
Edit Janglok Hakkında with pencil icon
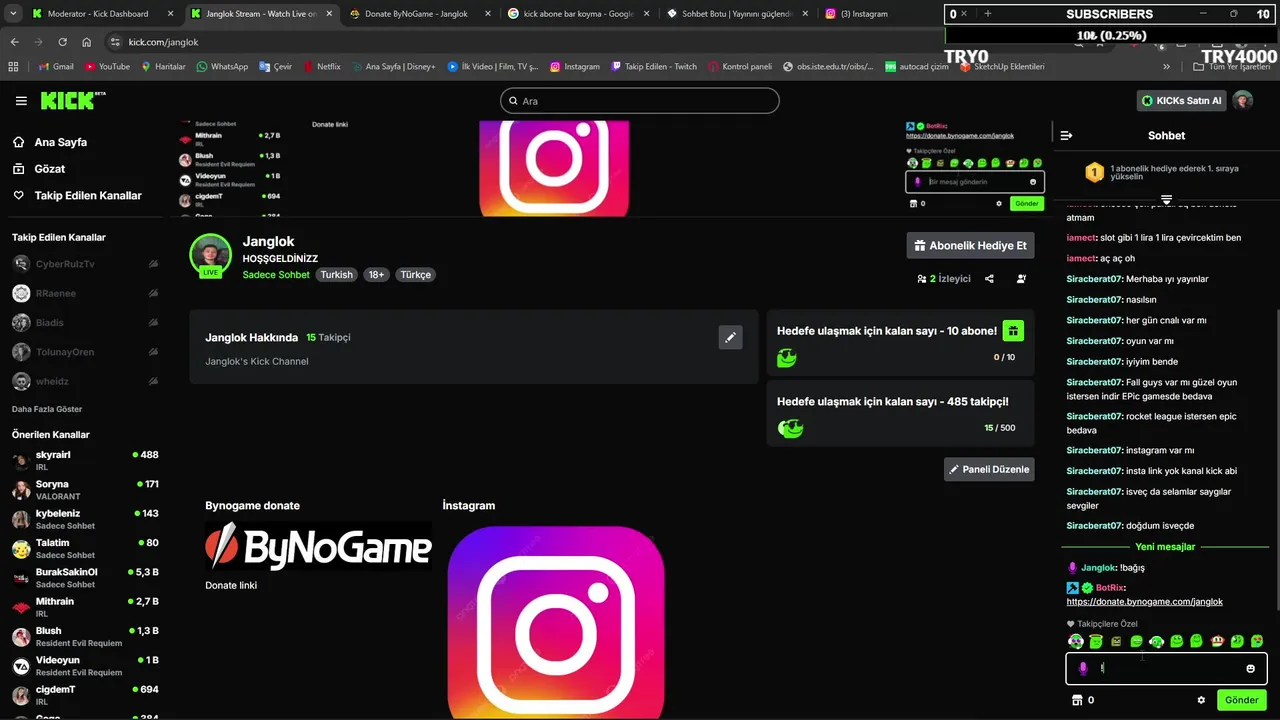(730, 338)
